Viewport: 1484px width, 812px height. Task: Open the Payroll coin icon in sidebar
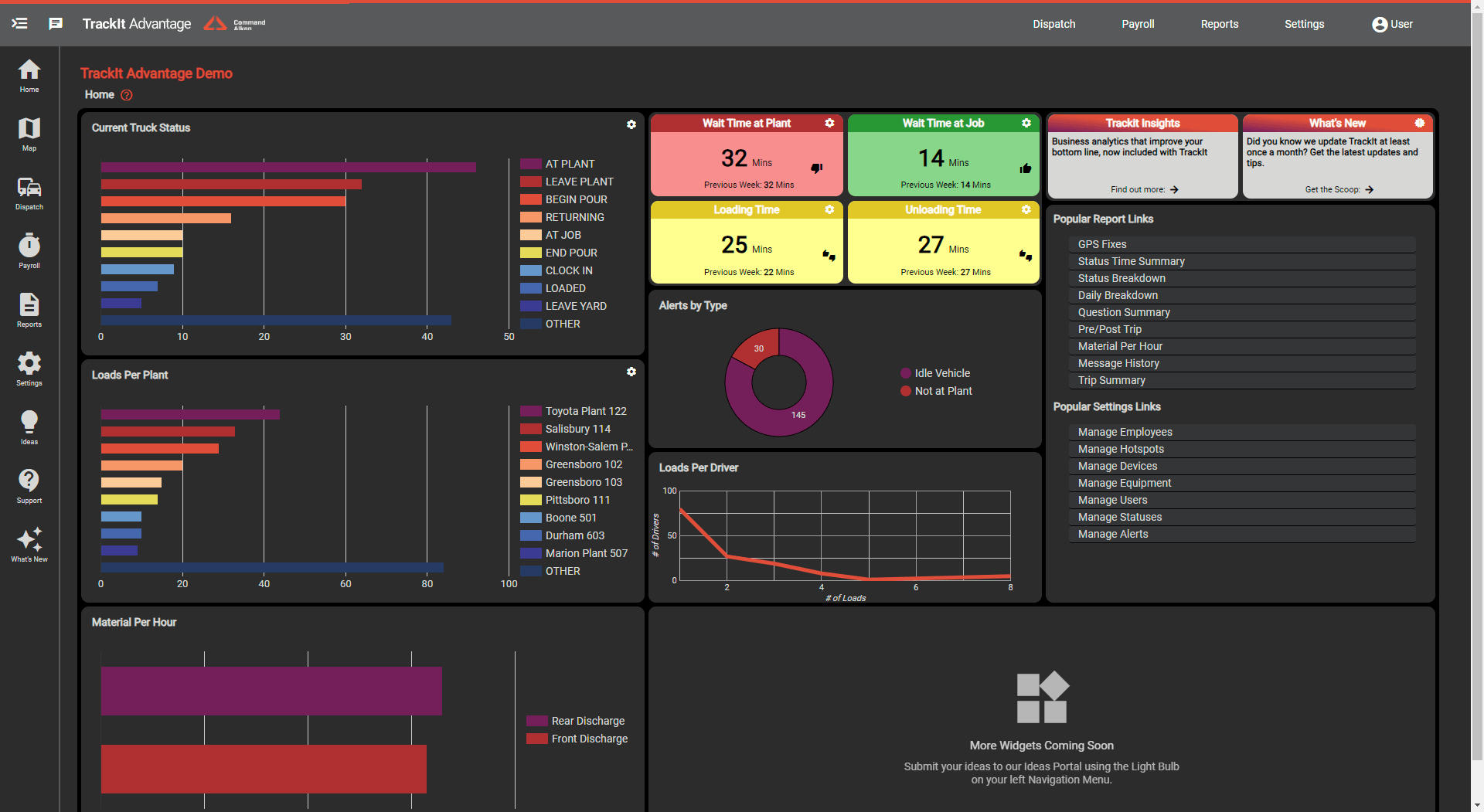tap(29, 249)
